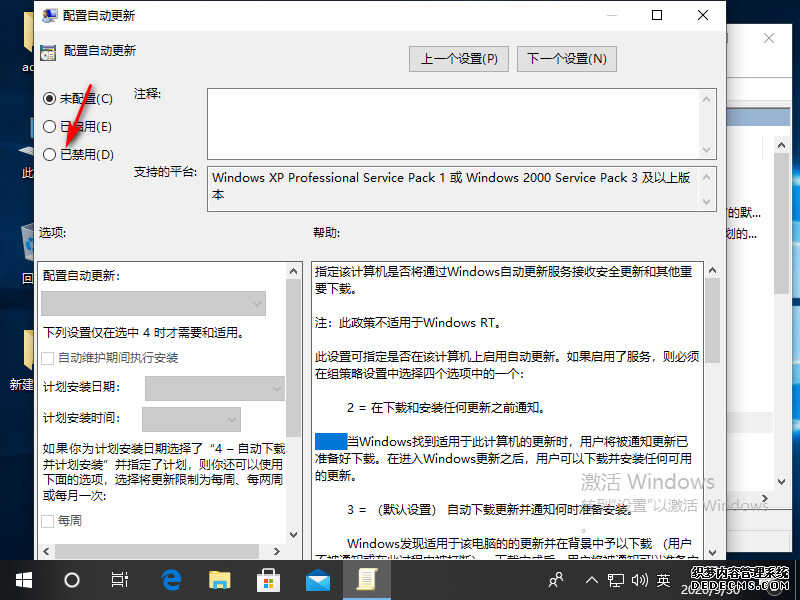Select the 已禁用(D) radio option
Image resolution: width=800 pixels, height=600 pixels.
(49, 154)
